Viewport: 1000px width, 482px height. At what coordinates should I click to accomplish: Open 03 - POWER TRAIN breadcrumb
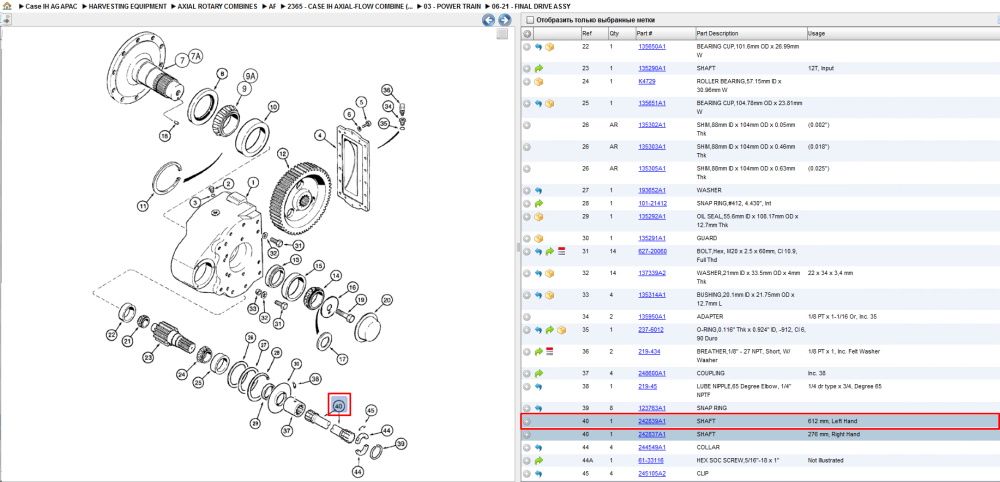[x=450, y=6]
